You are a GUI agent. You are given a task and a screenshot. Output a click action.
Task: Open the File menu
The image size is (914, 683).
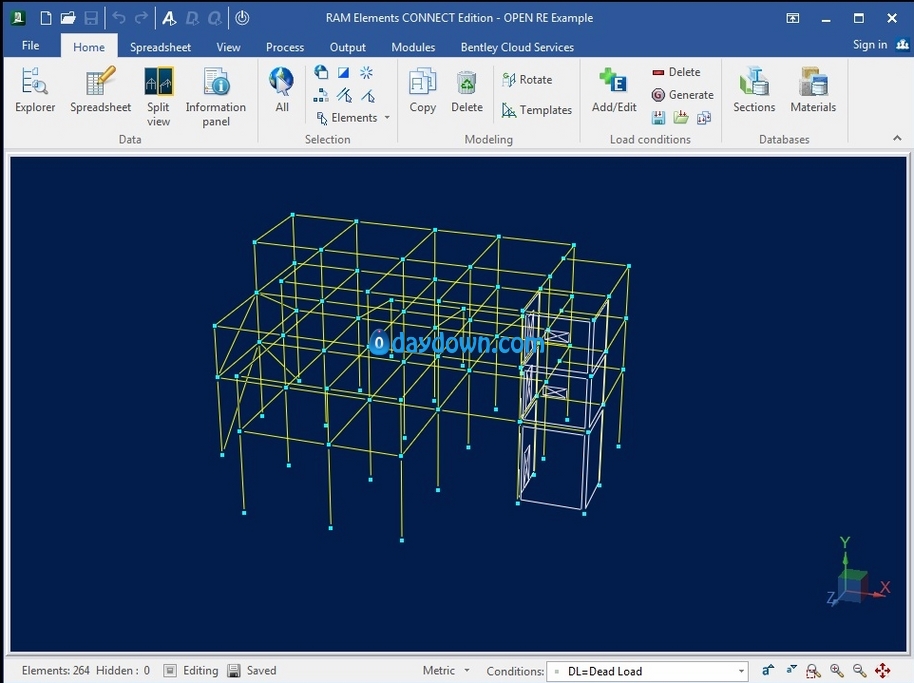pos(31,45)
